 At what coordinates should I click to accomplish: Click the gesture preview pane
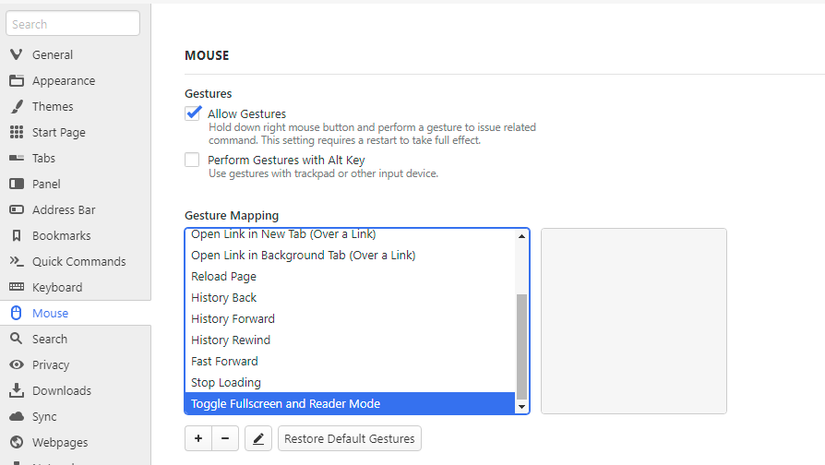(x=633, y=321)
